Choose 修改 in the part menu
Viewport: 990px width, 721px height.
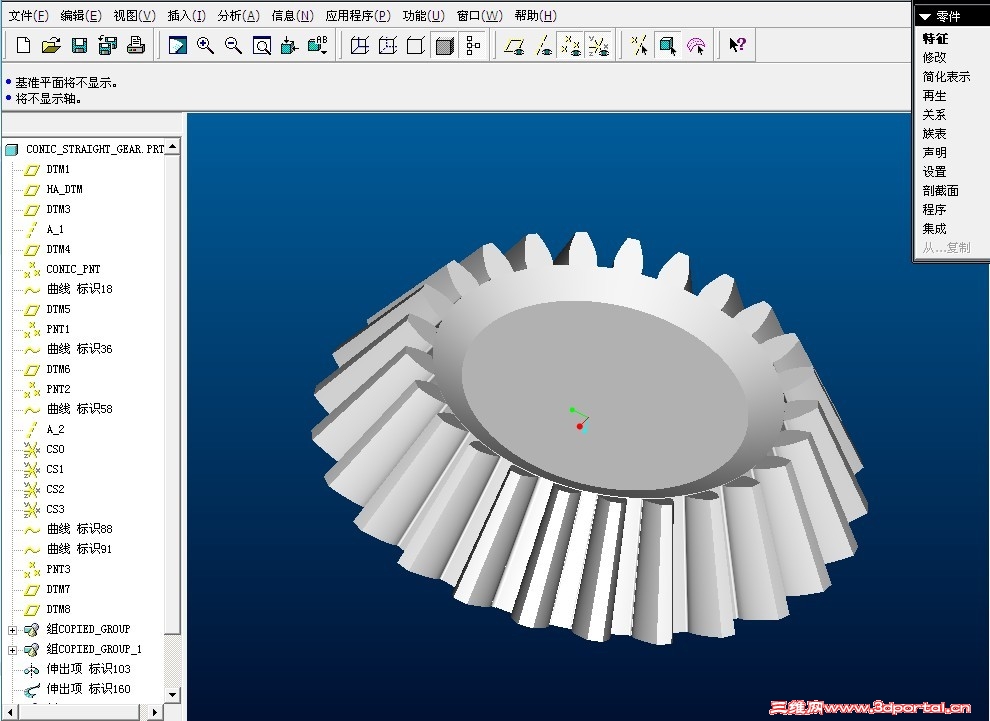[x=934, y=57]
